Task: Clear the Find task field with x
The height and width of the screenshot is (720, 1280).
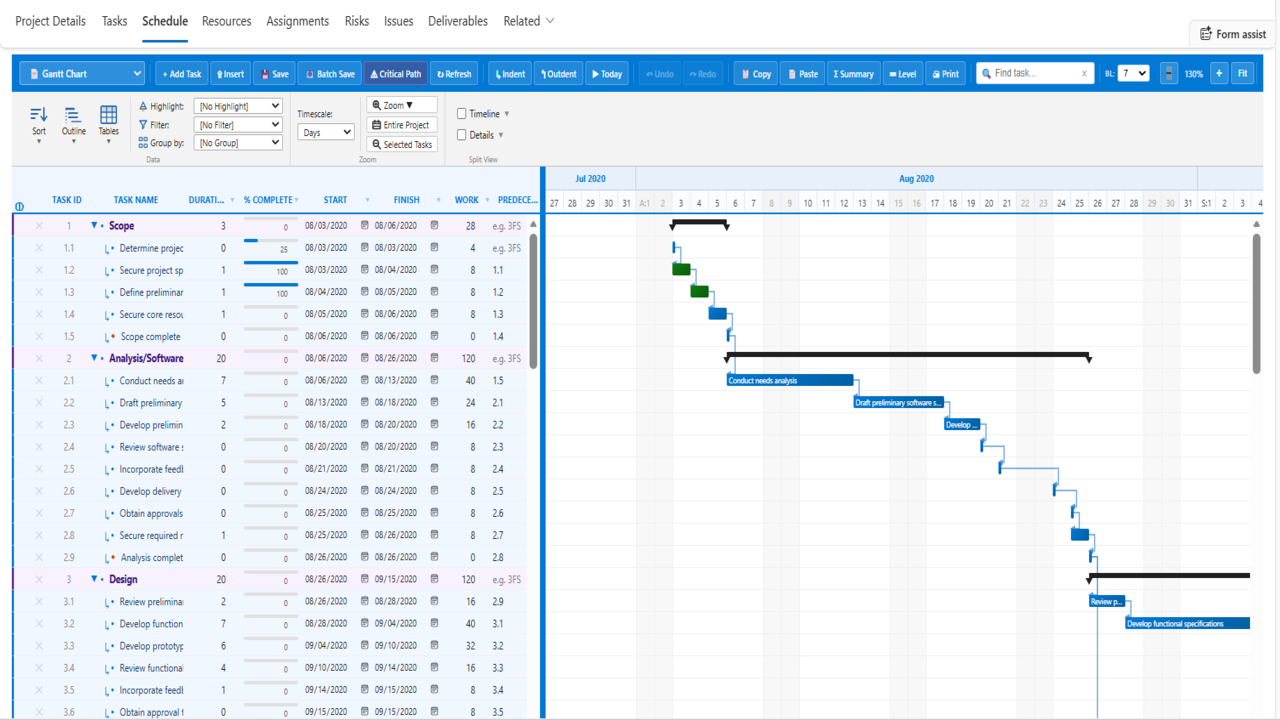Action: (x=1084, y=74)
